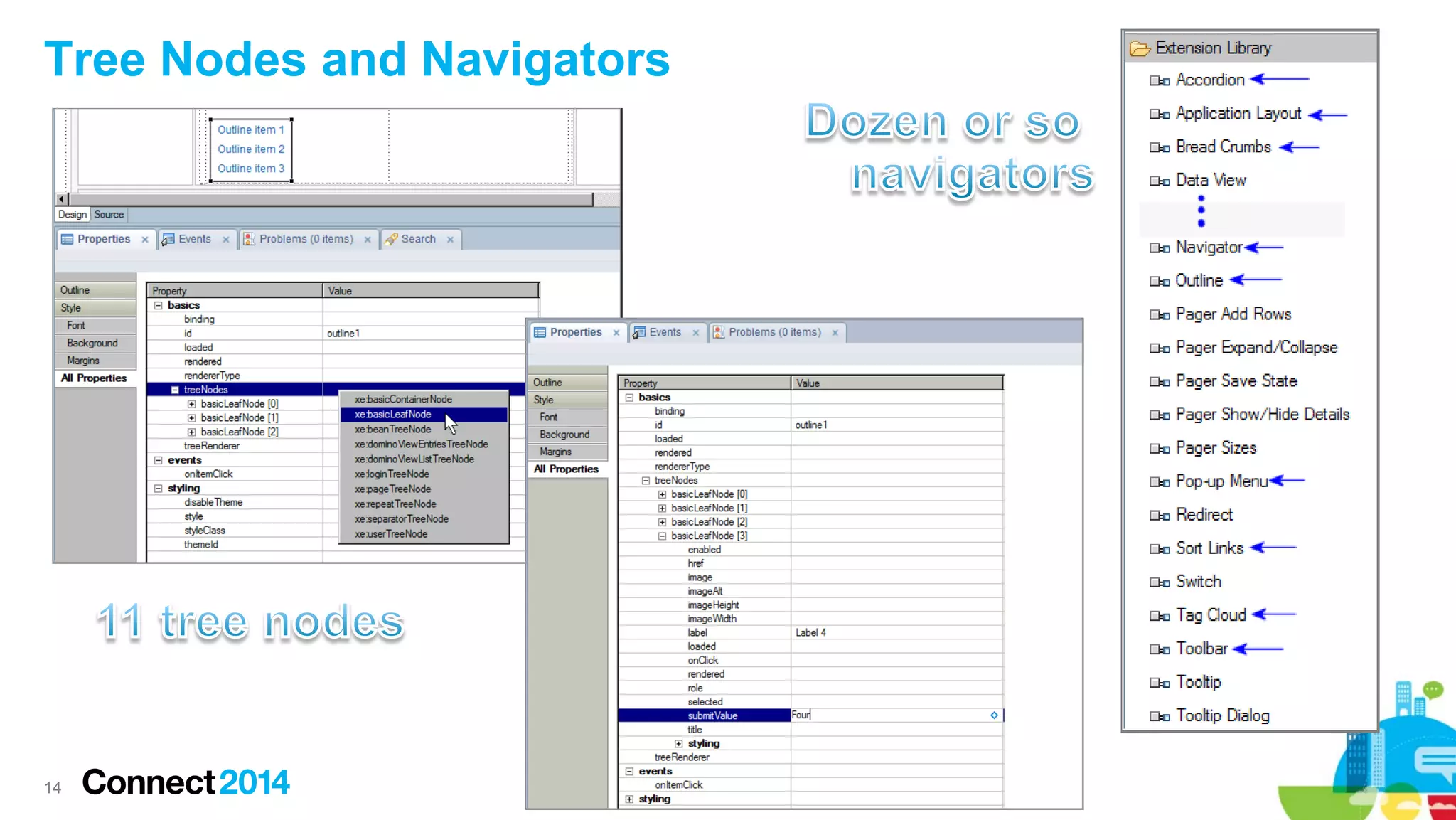
Task: Click the diamond icon in submitValue field
Action: 994,715
